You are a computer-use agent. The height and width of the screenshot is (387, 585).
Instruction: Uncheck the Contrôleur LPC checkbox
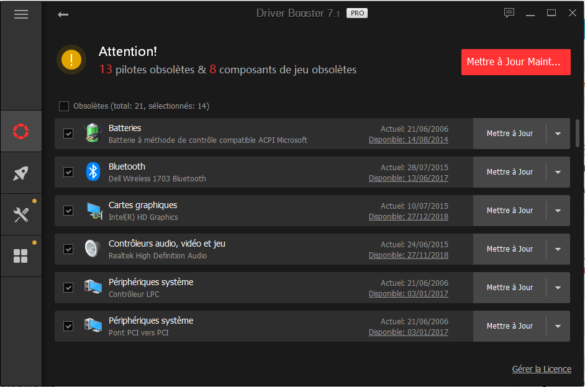tap(68, 287)
